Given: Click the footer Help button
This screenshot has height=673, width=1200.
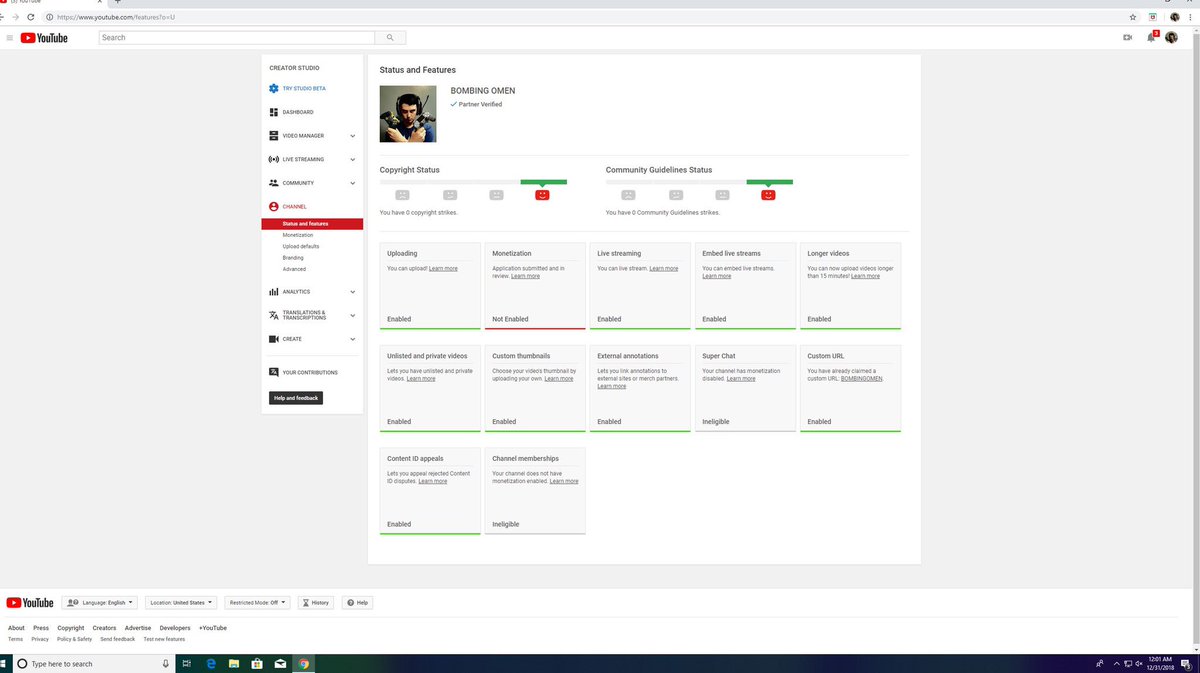Looking at the screenshot, I should (x=357, y=603).
